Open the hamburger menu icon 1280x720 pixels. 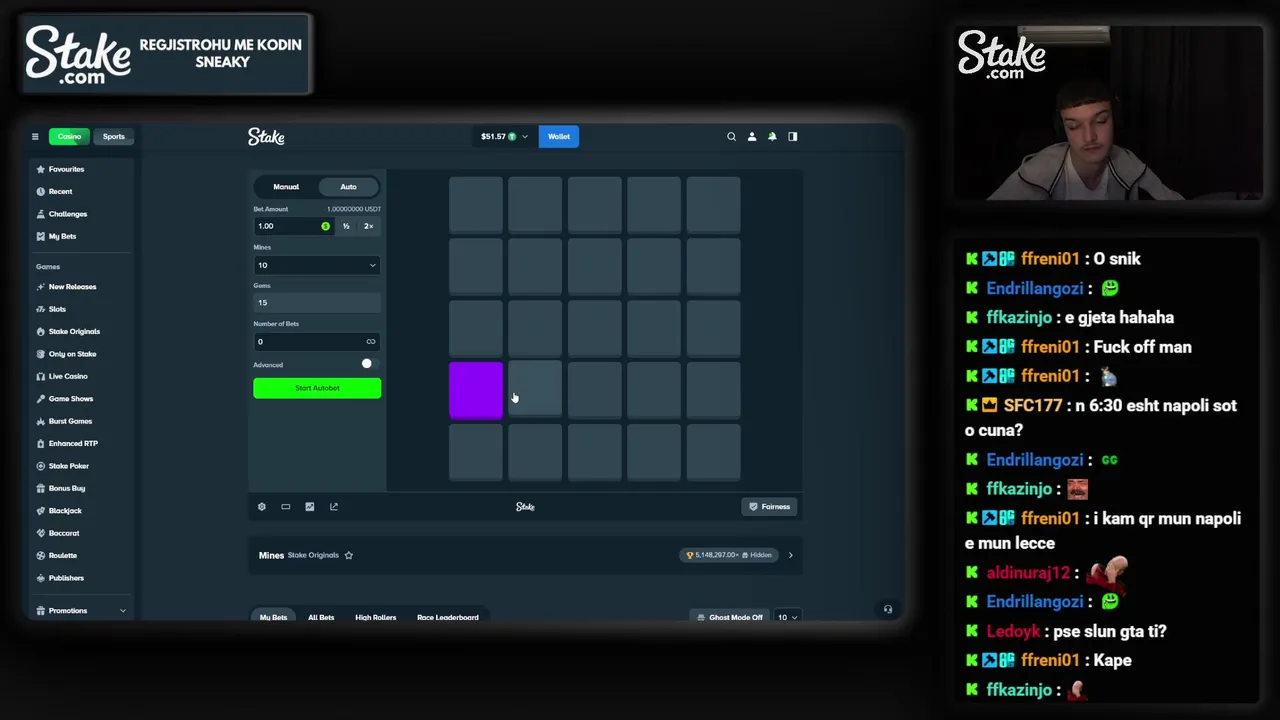click(35, 136)
